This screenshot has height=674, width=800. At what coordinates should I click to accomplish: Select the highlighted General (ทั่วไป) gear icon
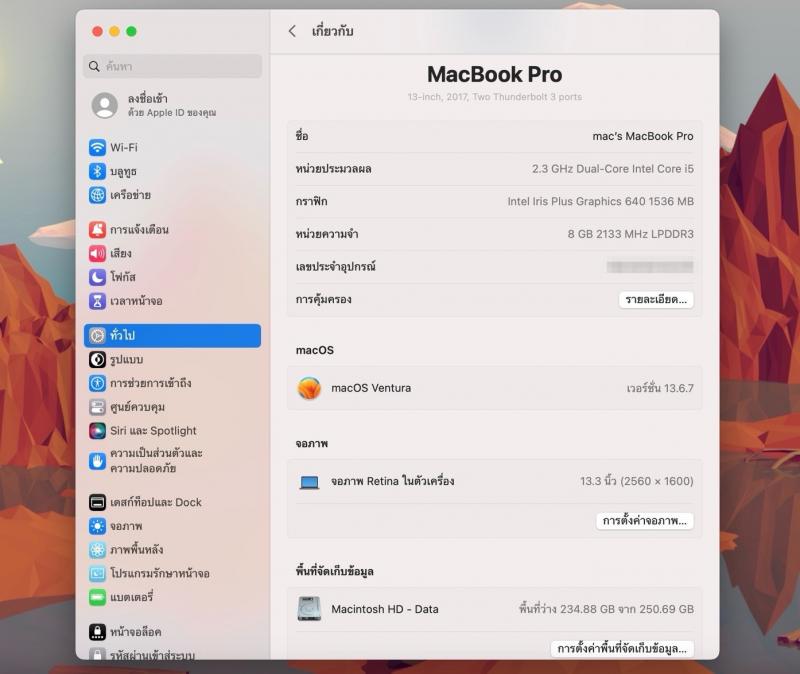97,335
